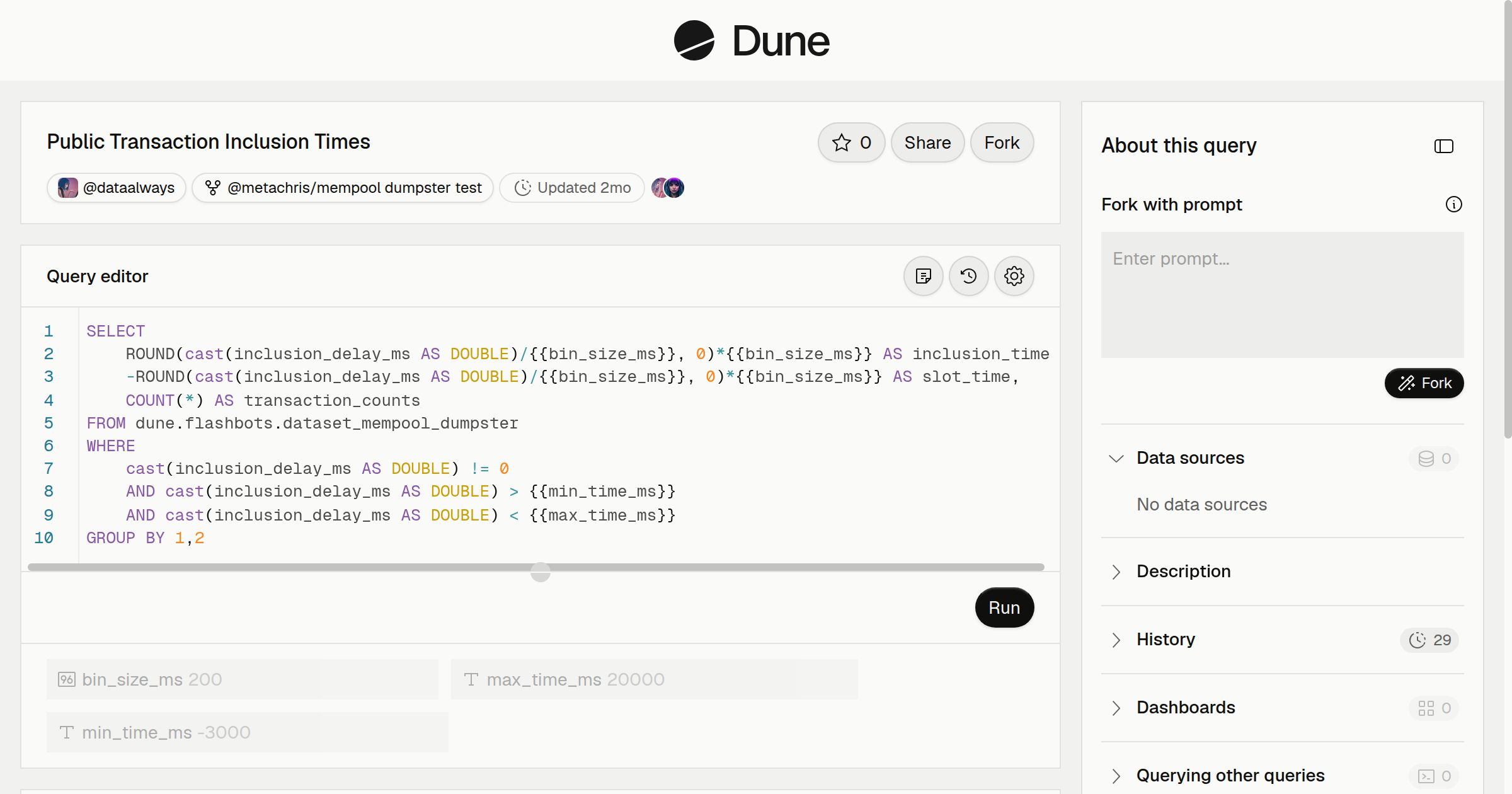1512x794 pixels.
Task: Collapse the About this query sidebar panel
Action: click(x=1443, y=146)
